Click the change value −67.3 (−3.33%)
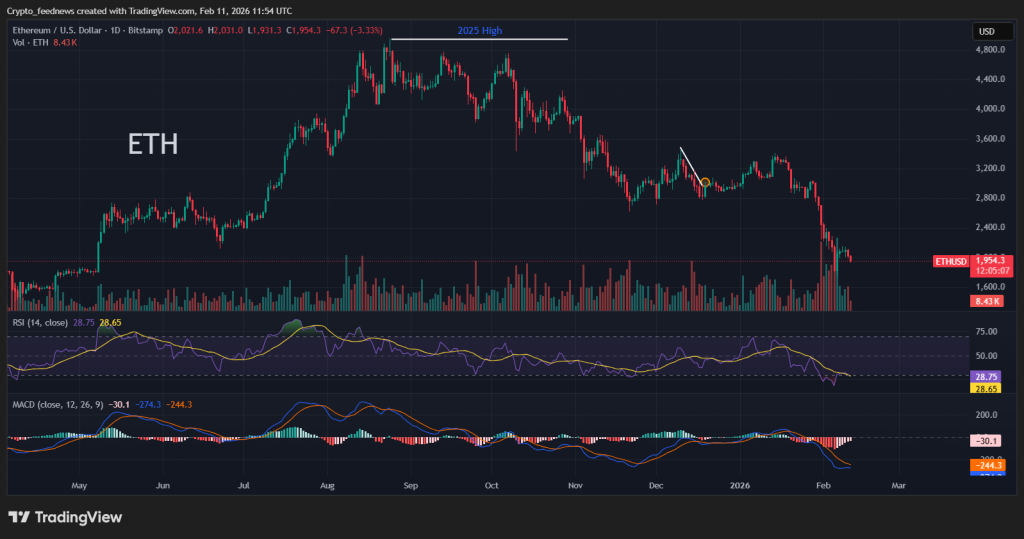The height and width of the screenshot is (539, 1024). click(x=355, y=31)
